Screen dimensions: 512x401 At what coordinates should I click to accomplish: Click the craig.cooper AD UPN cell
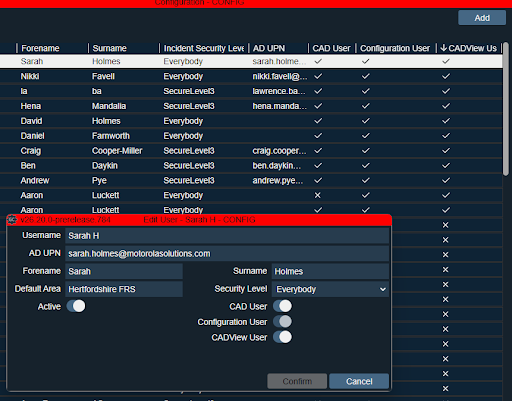pos(279,151)
